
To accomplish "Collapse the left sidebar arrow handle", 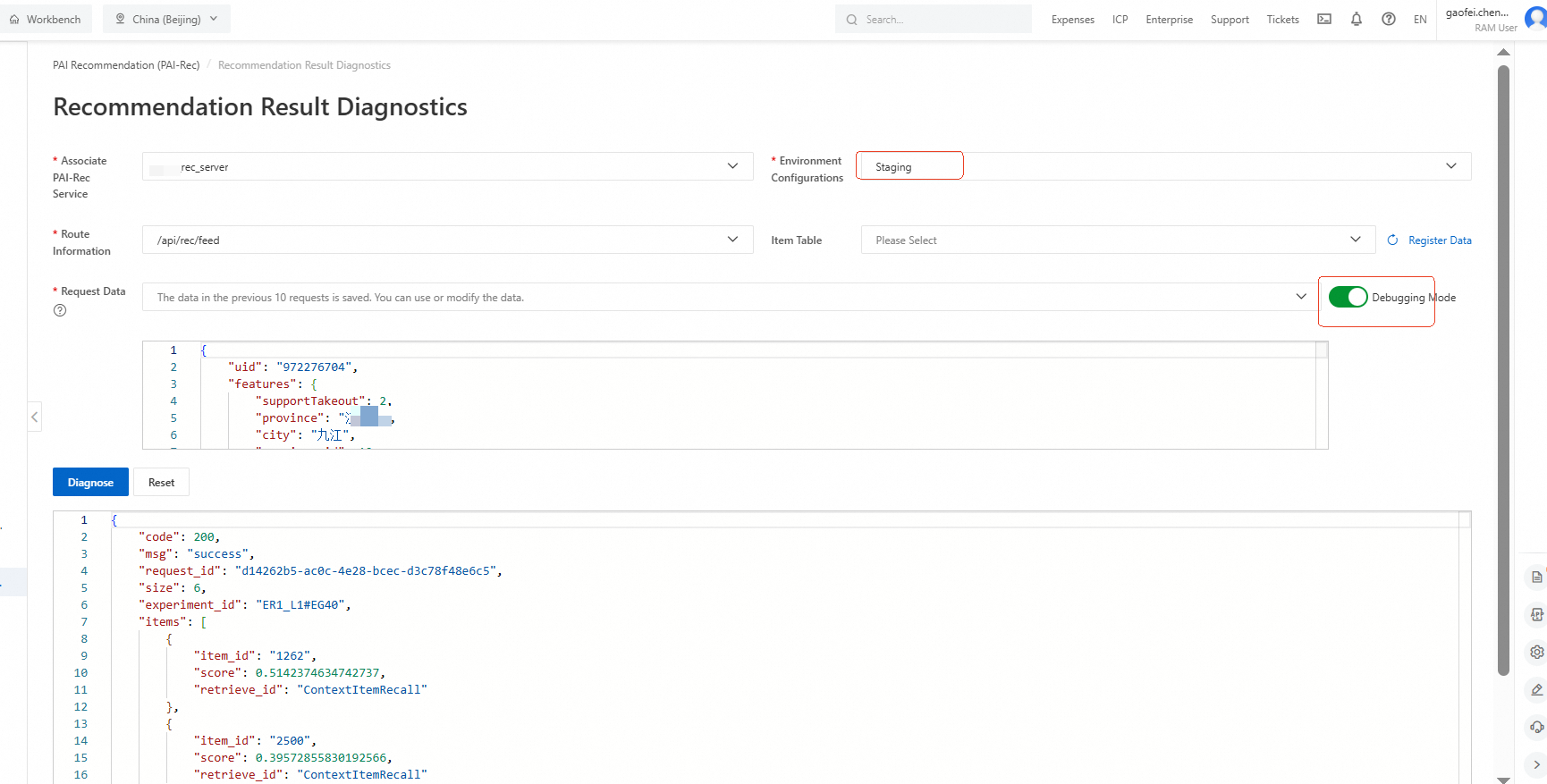I will coord(35,417).
